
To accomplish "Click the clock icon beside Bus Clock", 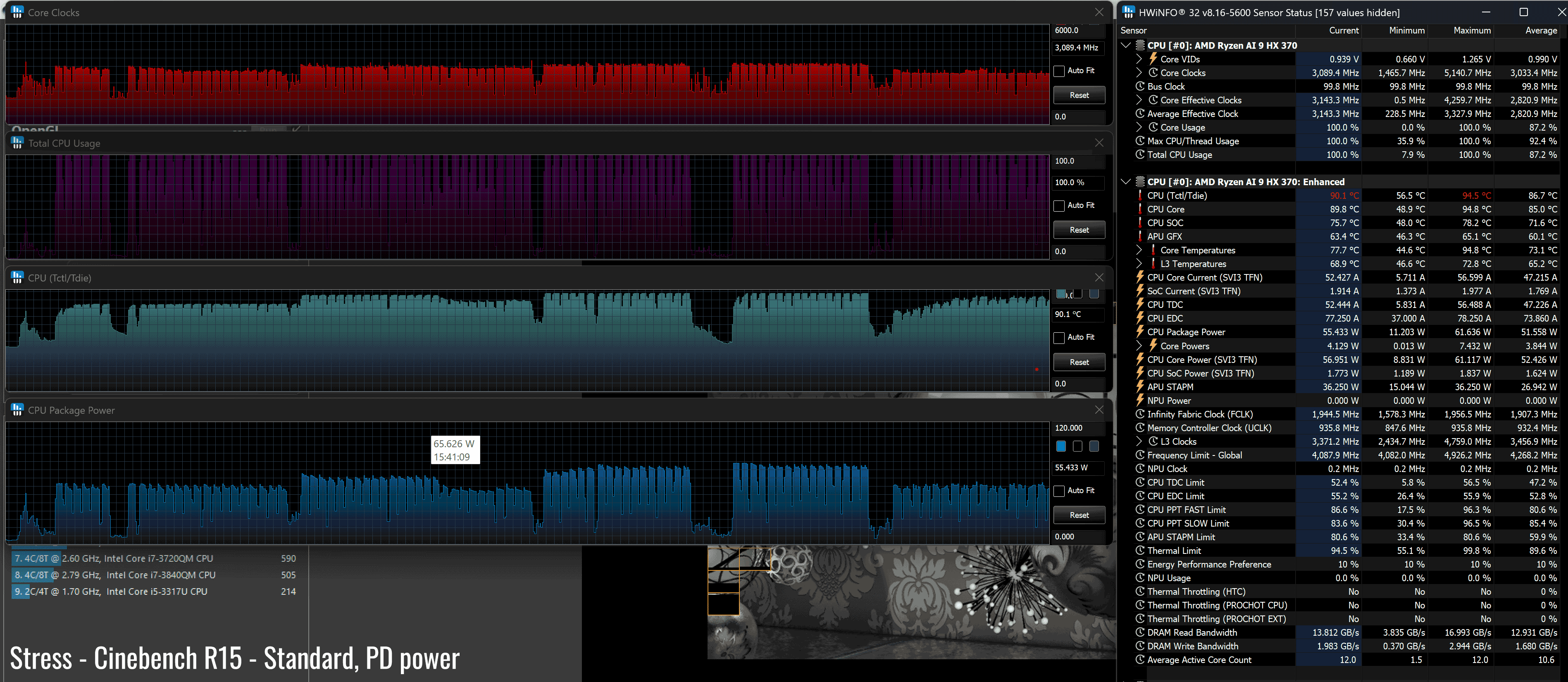I will (x=1140, y=86).
